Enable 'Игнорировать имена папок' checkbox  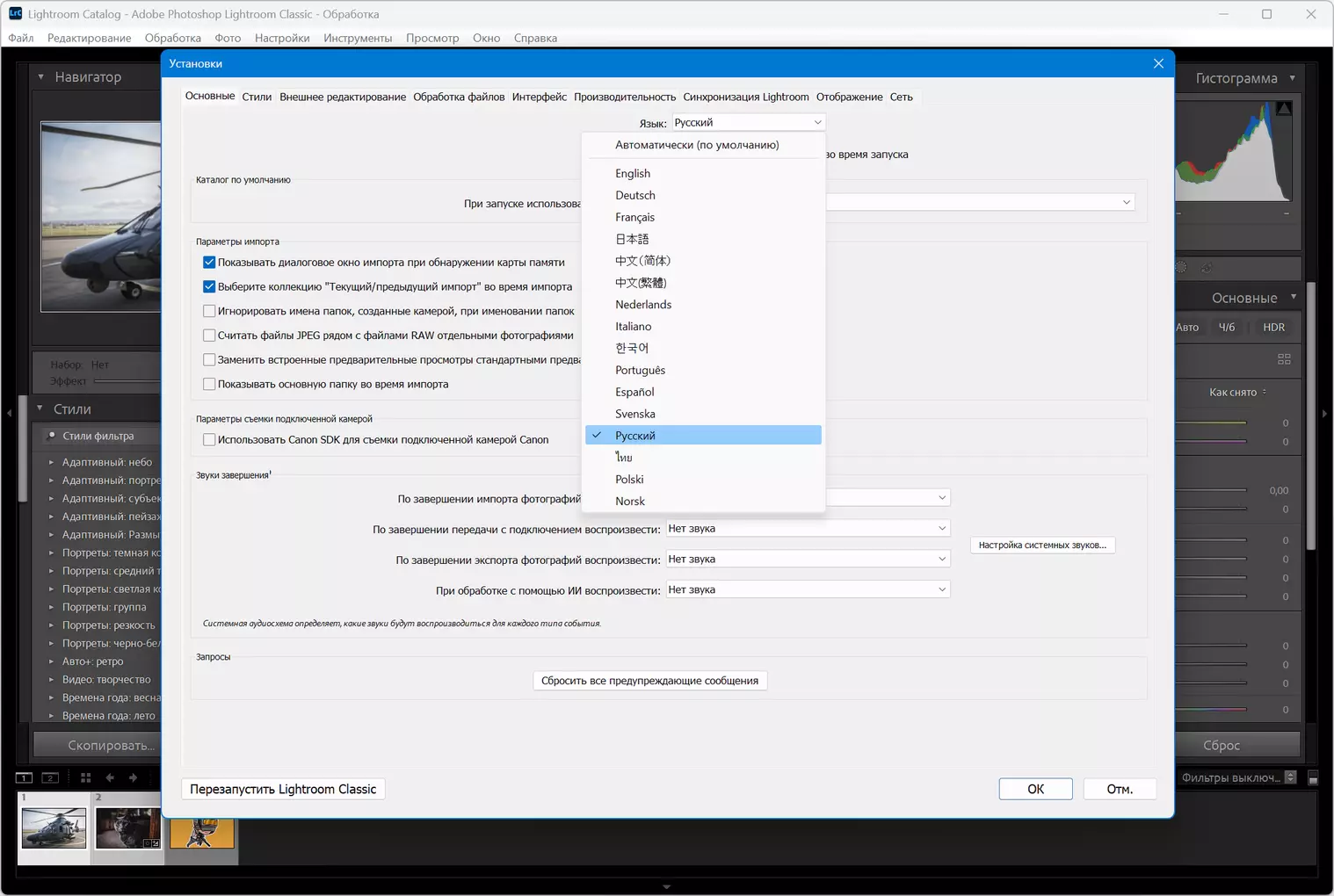[209, 311]
